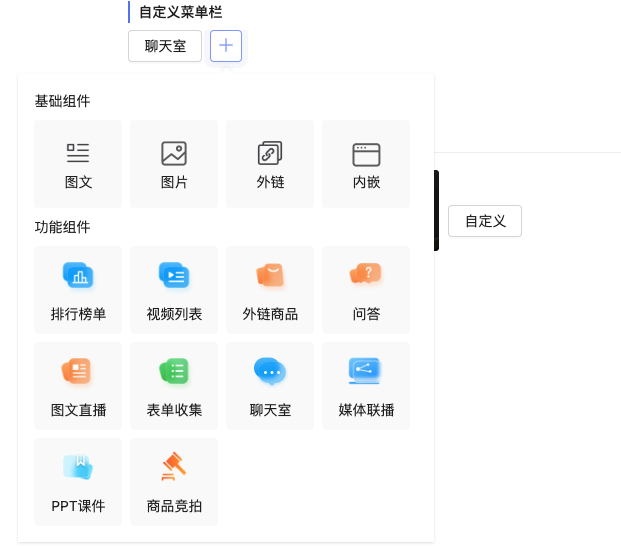621x546 pixels.
Task: Switch to the 聊天室 menu tab
Action: 165,46
